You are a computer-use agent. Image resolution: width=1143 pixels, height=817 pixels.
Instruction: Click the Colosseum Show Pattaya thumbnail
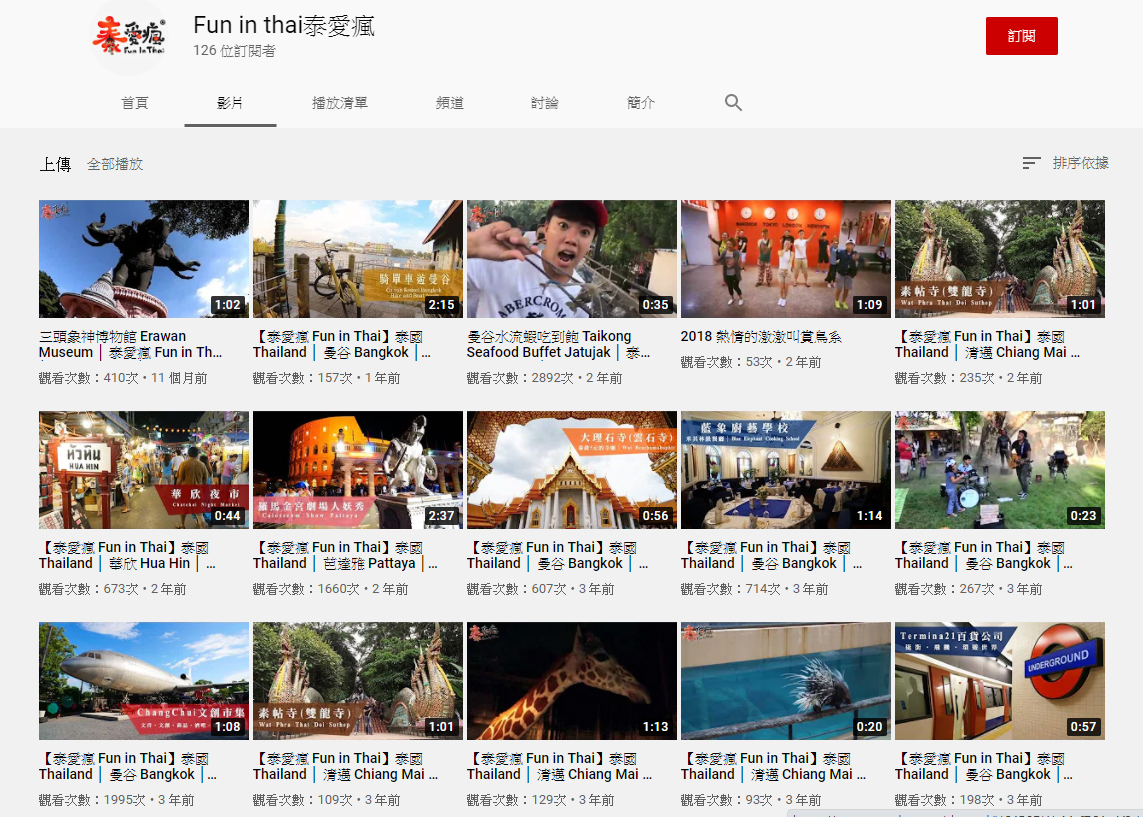pyautogui.click(x=358, y=470)
